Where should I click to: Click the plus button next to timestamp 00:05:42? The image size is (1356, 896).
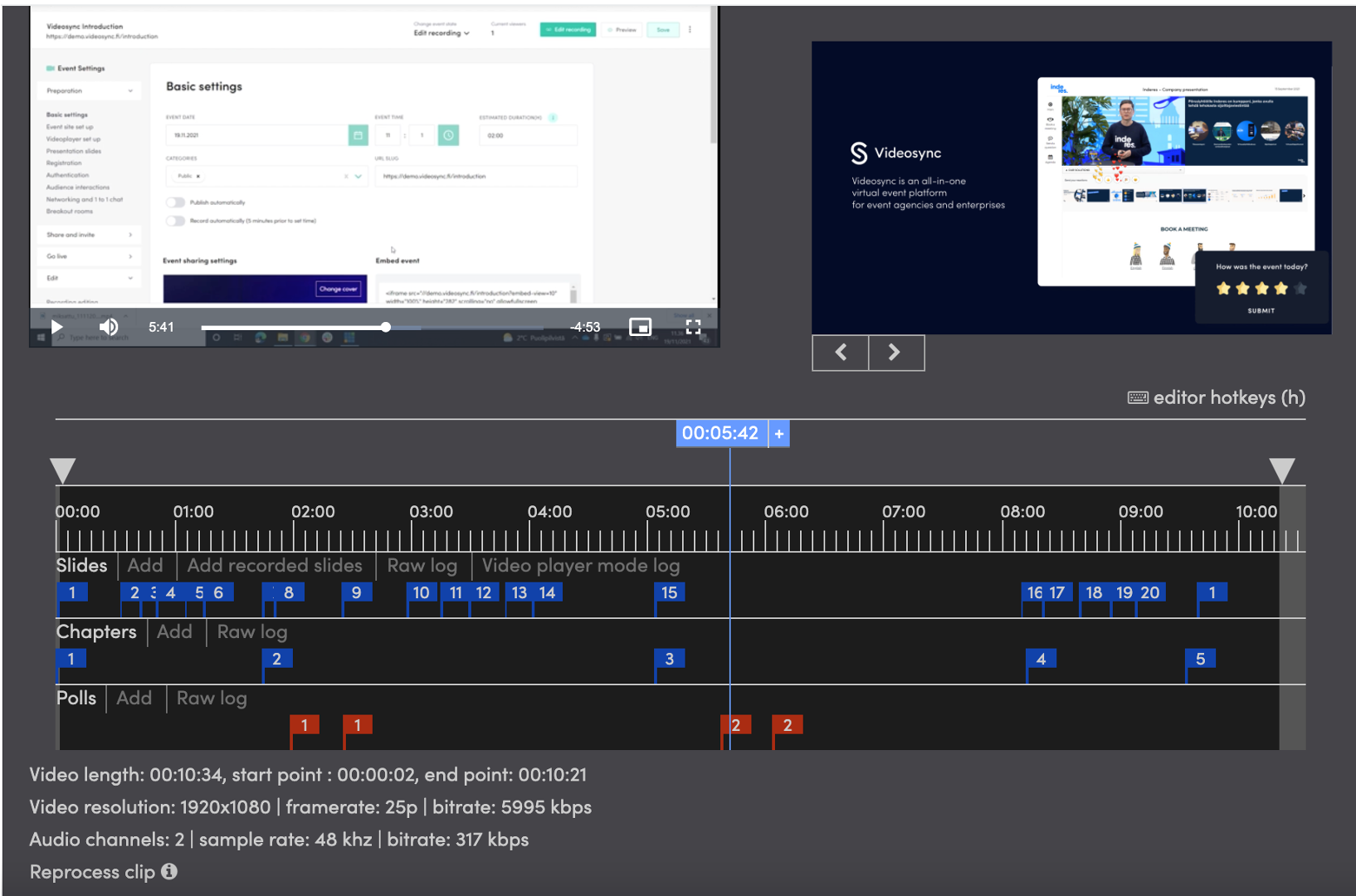[778, 433]
